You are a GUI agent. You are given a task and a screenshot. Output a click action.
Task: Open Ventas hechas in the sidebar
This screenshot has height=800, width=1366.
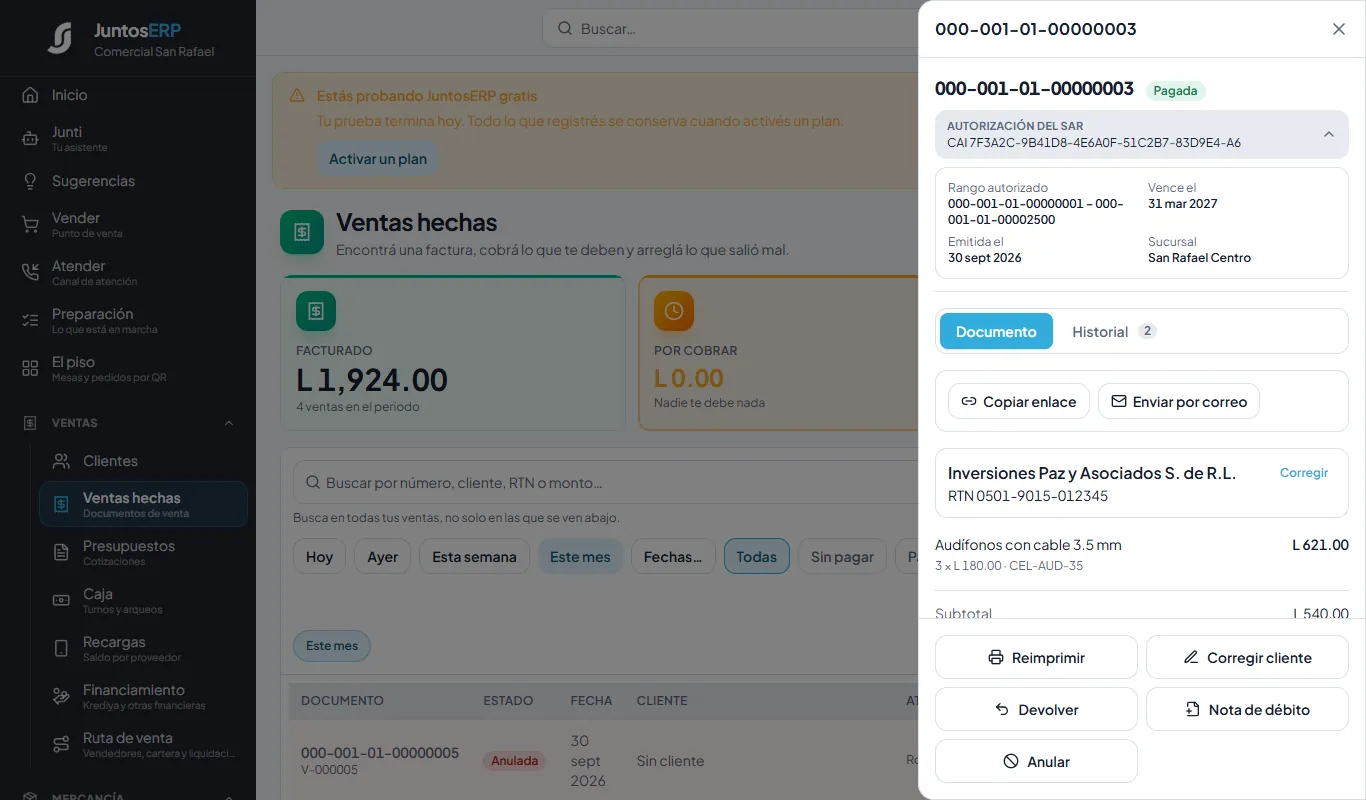[143, 505]
